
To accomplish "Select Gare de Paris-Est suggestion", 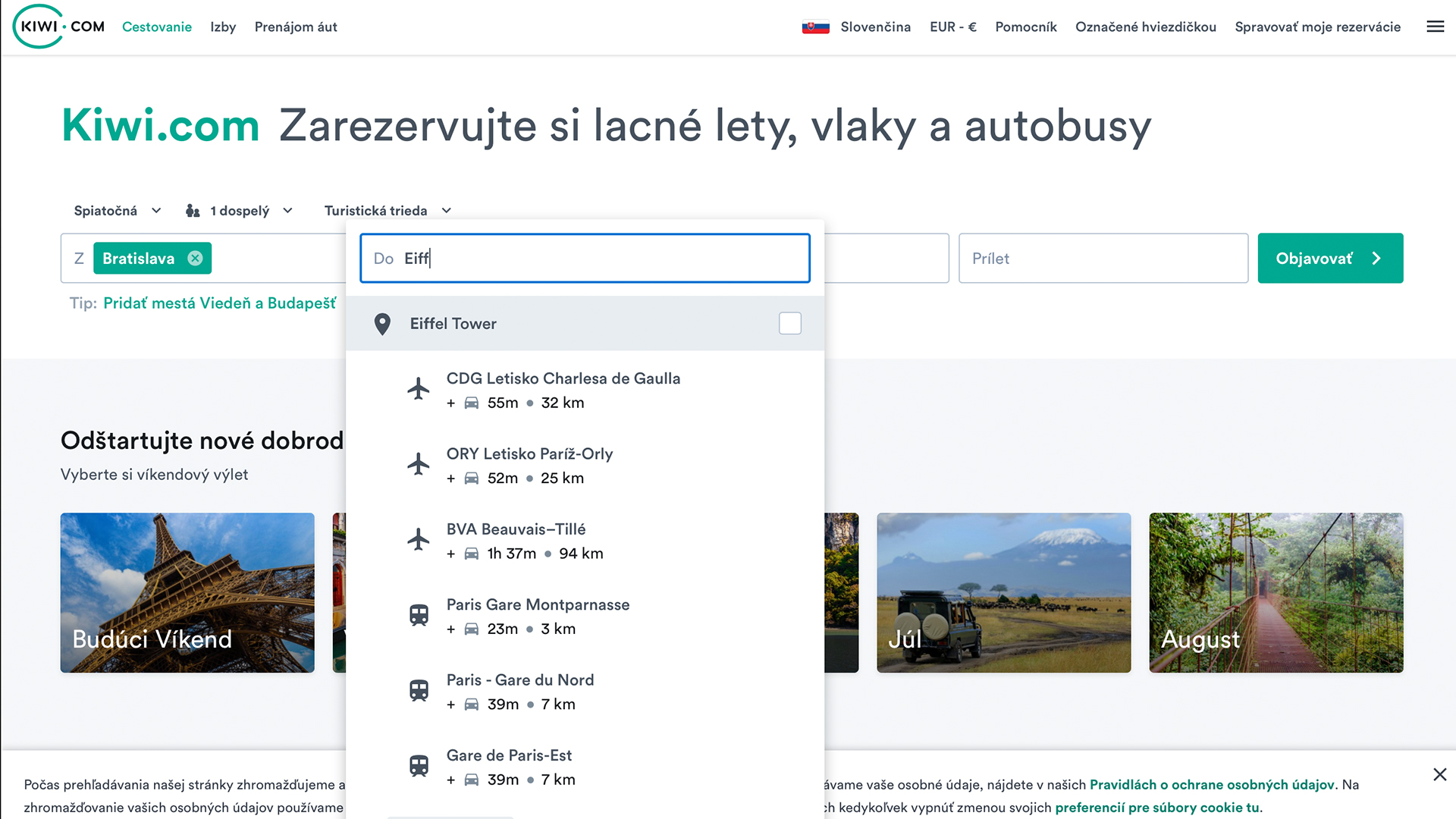I will (x=585, y=767).
